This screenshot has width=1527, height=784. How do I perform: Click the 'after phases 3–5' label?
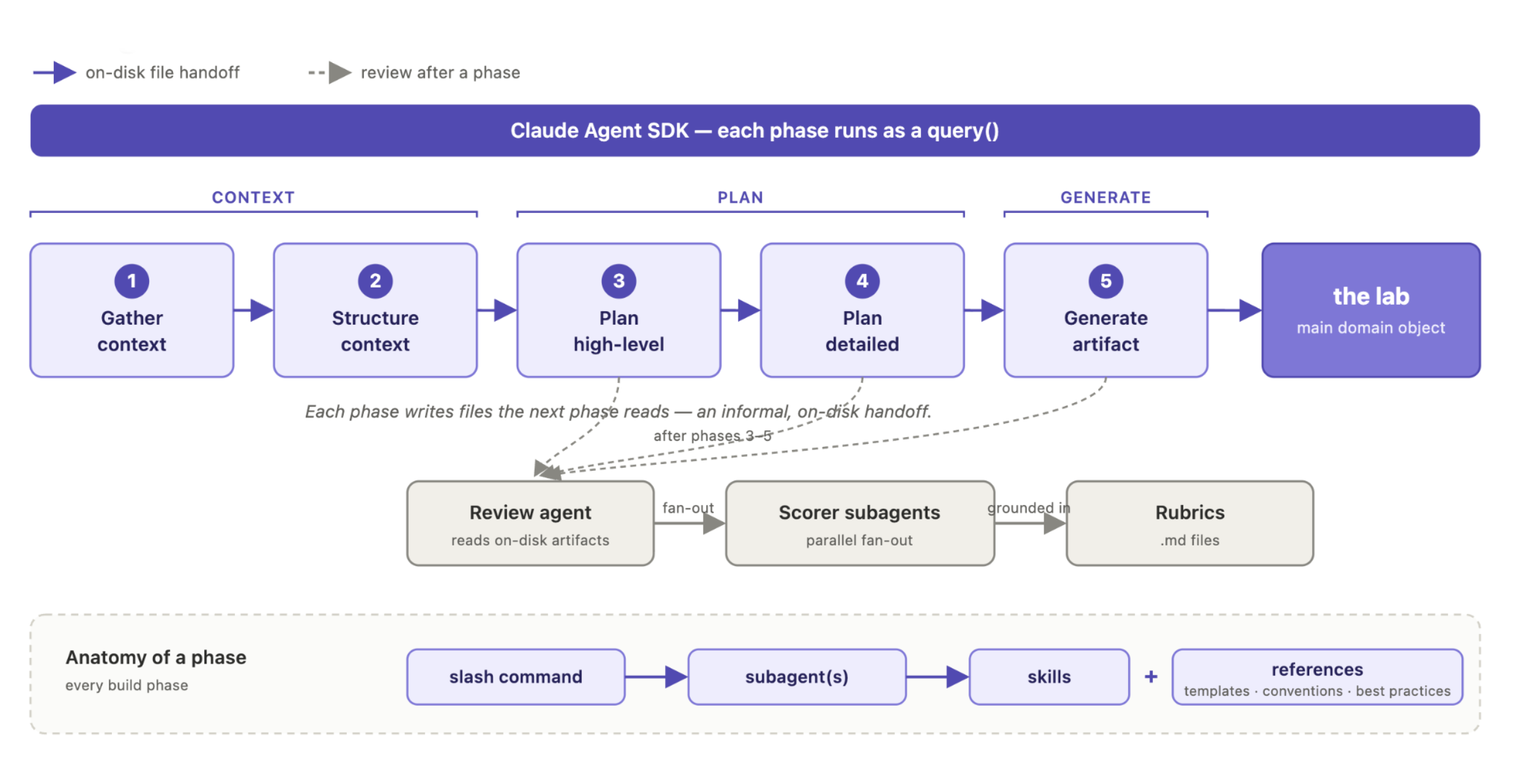[x=713, y=436]
